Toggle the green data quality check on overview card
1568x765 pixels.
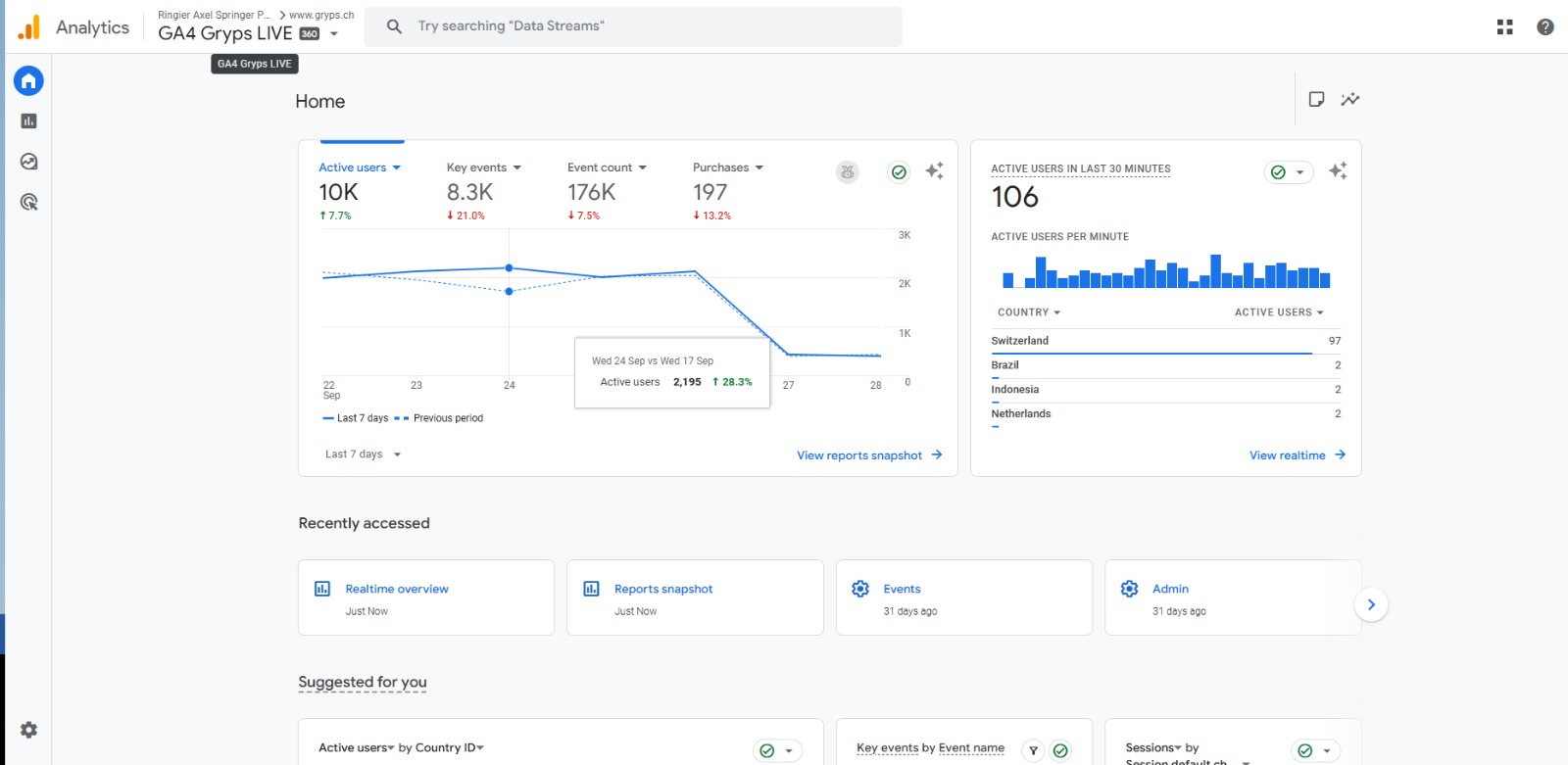[x=899, y=172]
